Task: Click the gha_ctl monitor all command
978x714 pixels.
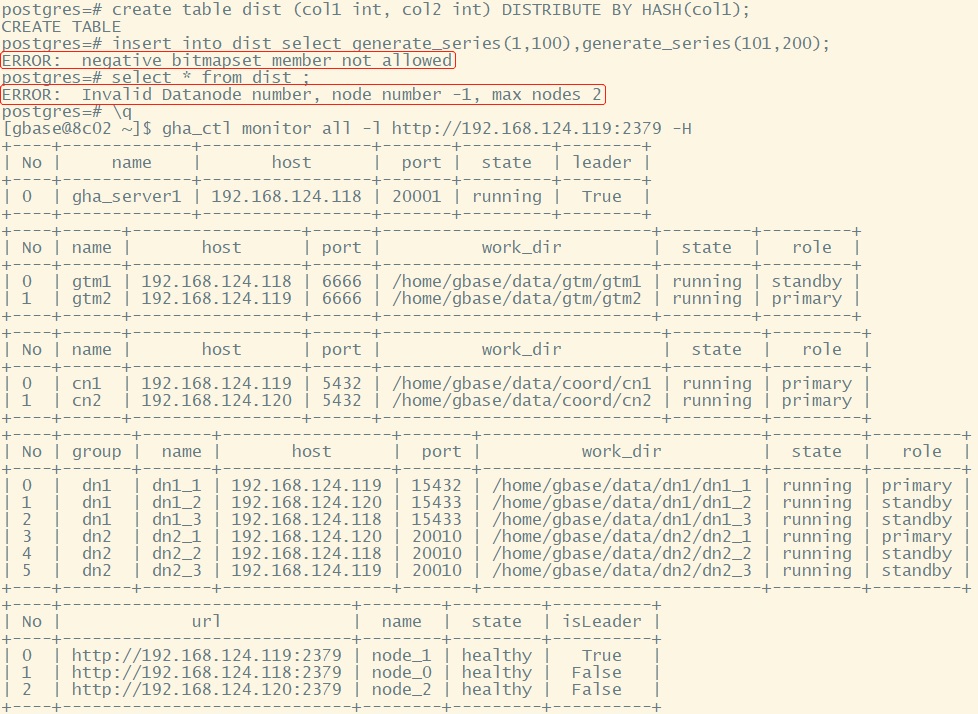Action: pos(347,129)
